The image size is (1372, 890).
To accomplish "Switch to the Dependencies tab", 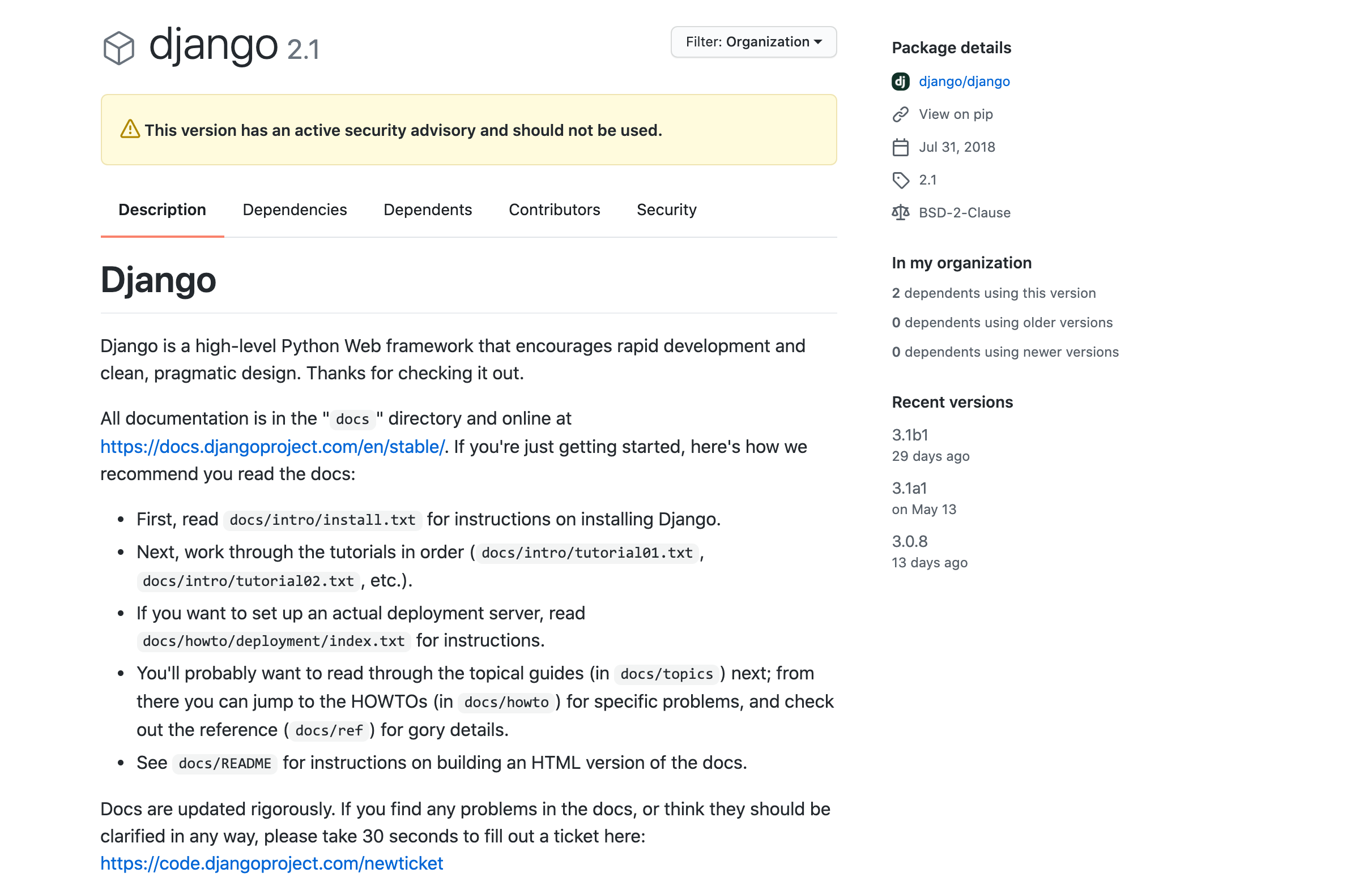I will point(295,209).
